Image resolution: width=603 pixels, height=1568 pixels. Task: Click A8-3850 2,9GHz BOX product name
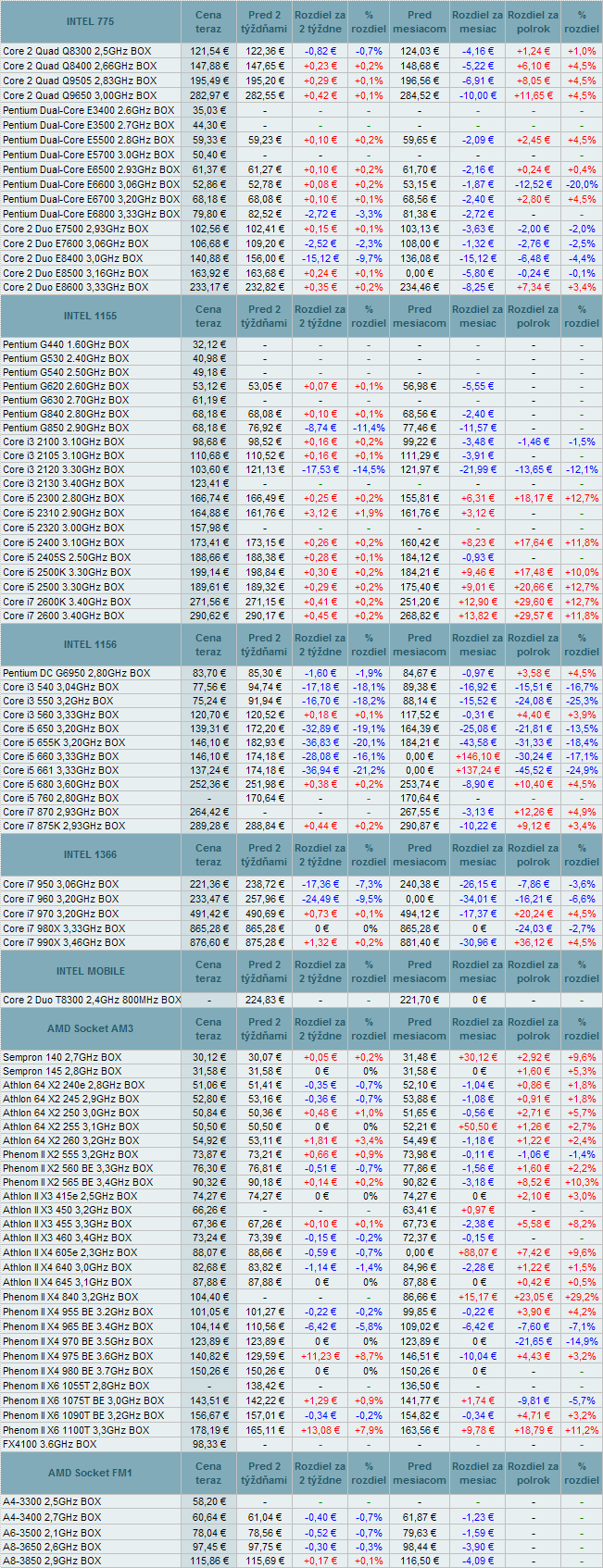point(52,1561)
